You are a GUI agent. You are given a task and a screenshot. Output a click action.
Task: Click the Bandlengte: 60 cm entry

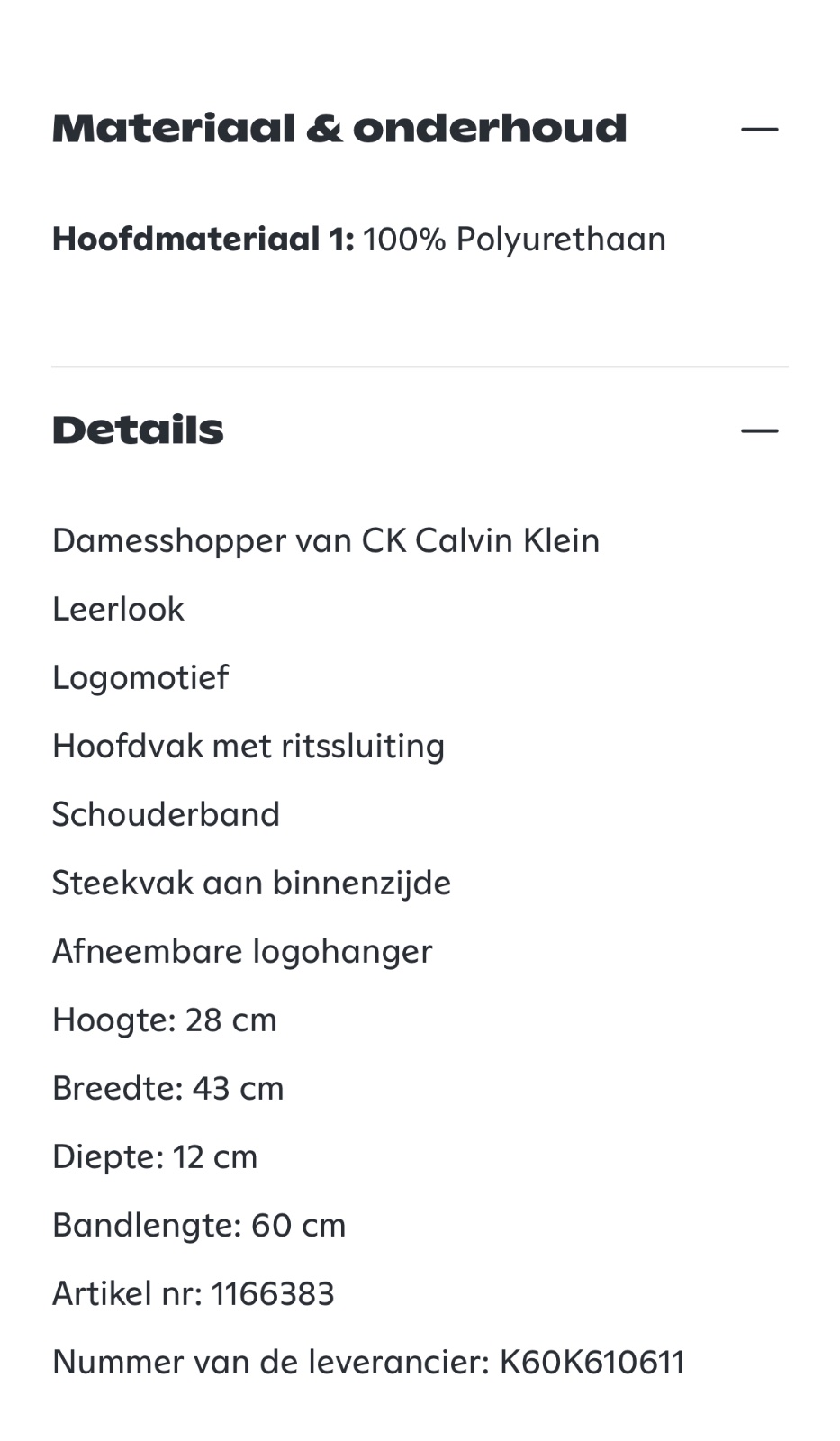coord(199,1225)
